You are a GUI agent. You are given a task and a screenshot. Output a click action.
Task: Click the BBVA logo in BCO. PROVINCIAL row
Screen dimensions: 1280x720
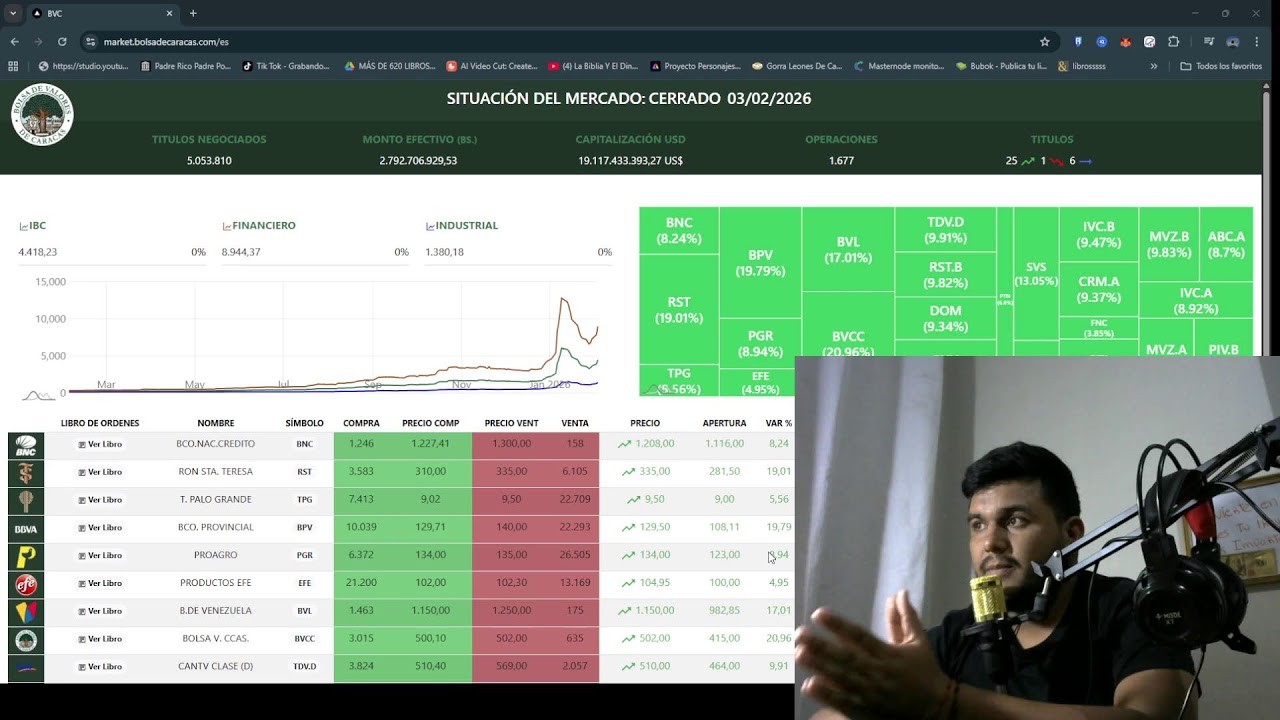[26, 529]
